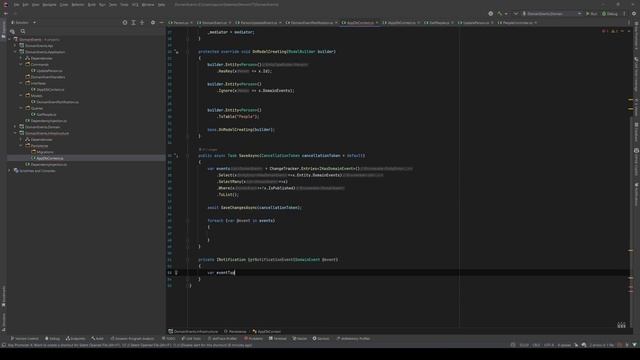
Task: Click the UTF-8 encoding status item
Action: coord(549,345)
